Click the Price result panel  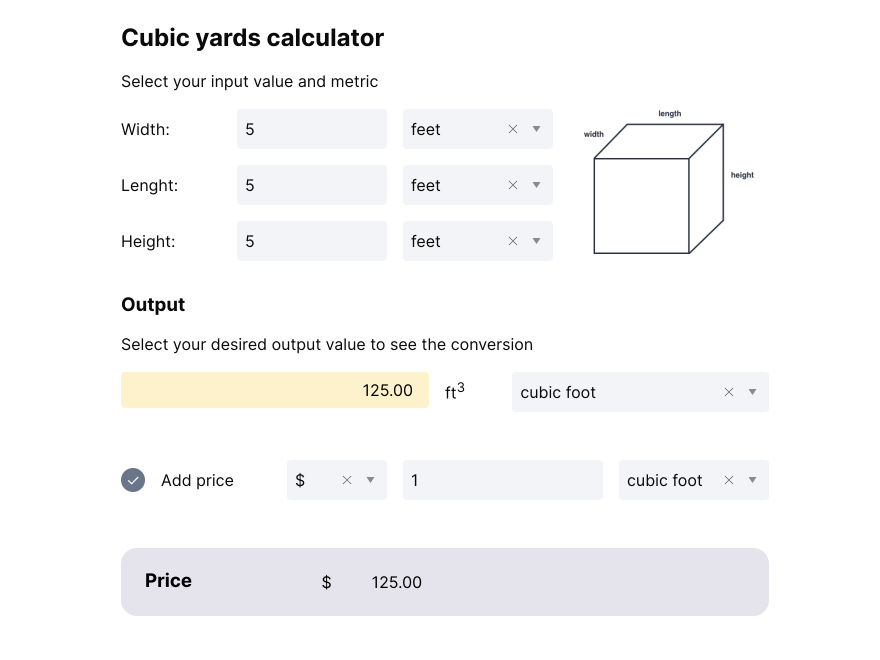444,580
